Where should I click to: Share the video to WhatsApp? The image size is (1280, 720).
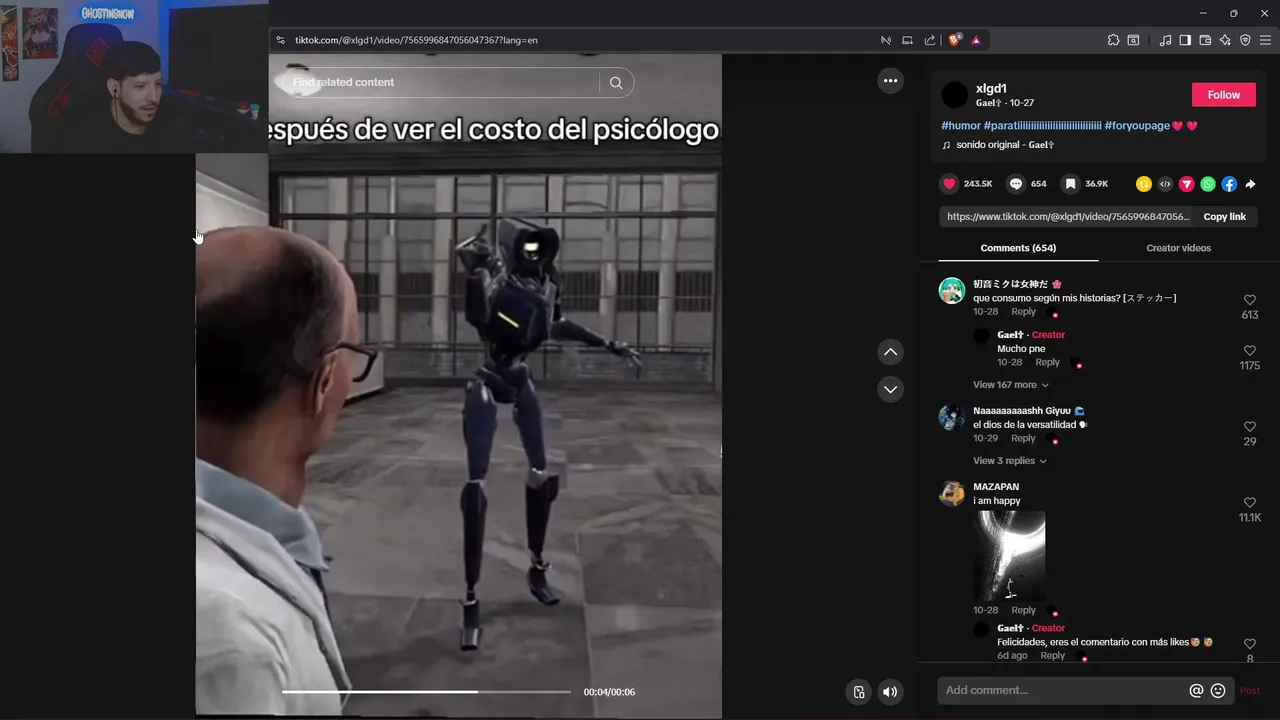point(1208,184)
